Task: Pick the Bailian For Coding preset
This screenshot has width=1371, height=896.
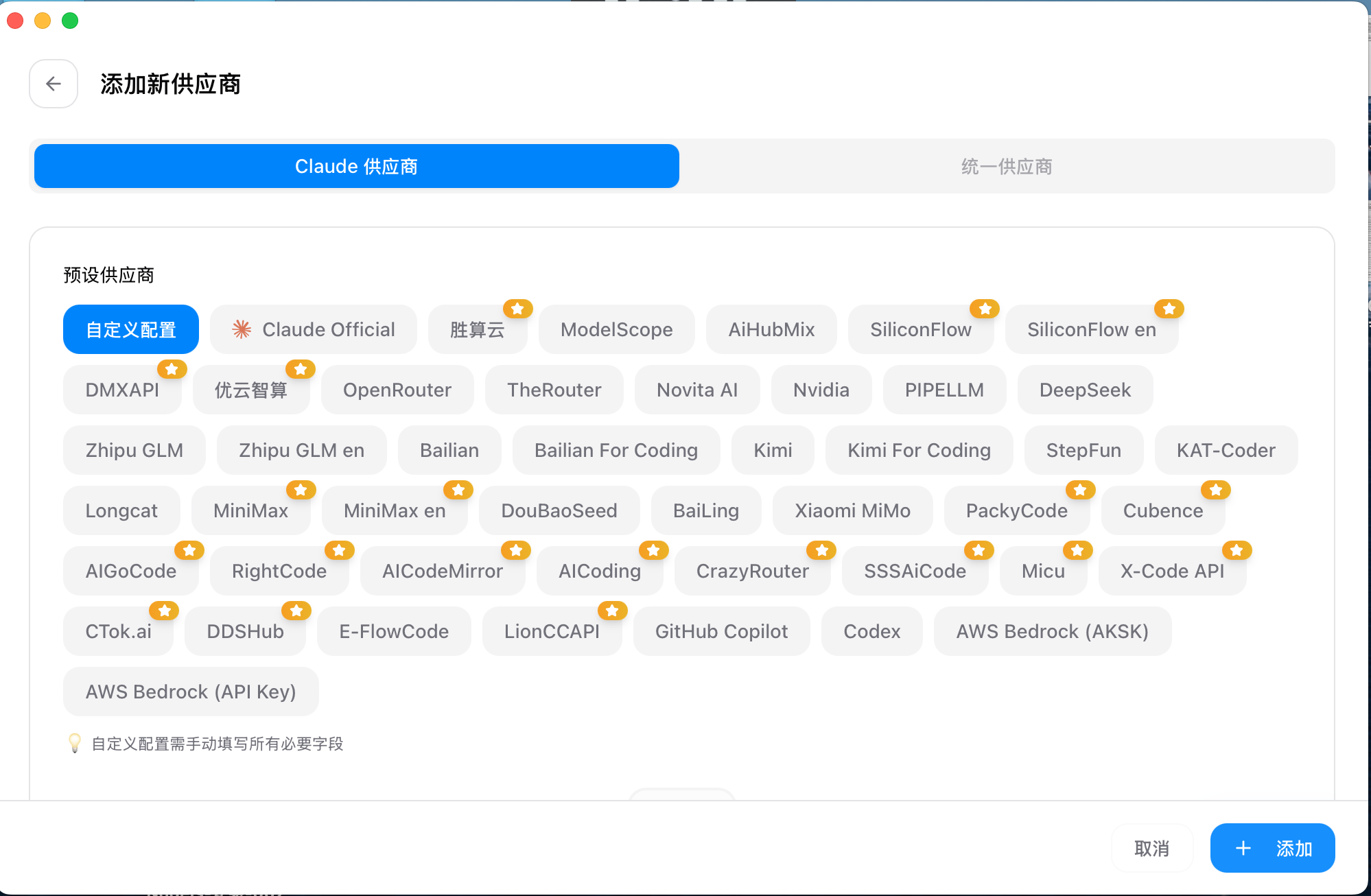Action: pyautogui.click(x=616, y=450)
